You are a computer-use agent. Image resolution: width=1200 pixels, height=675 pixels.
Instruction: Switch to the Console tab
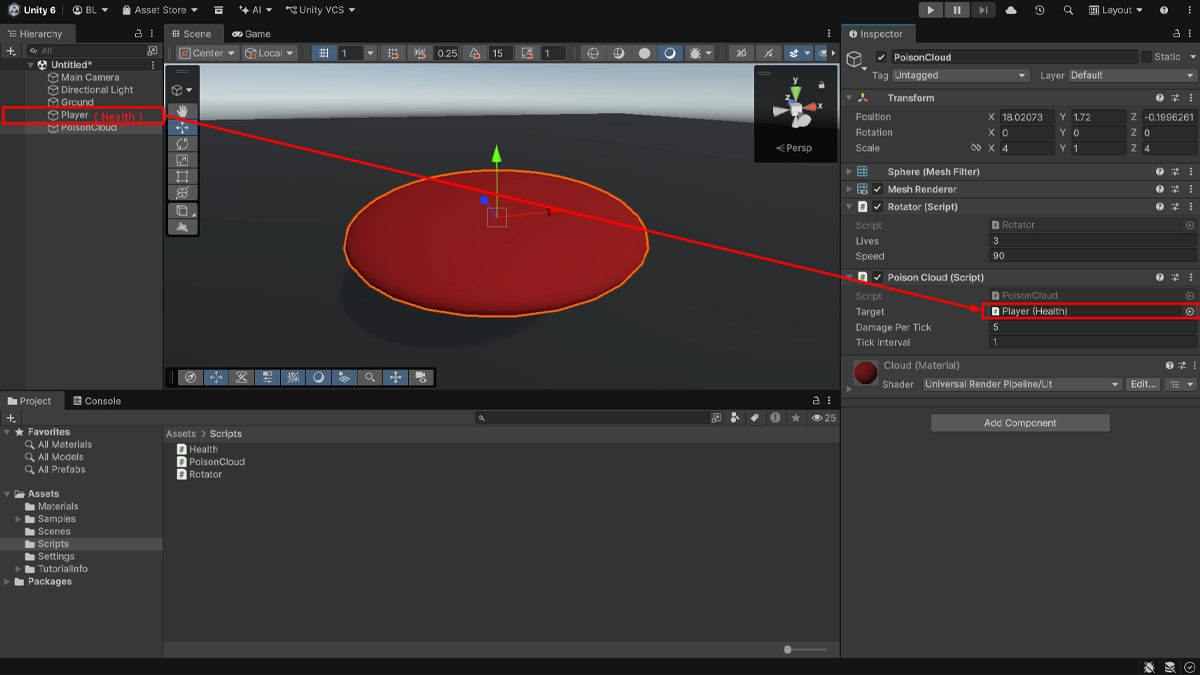95,401
